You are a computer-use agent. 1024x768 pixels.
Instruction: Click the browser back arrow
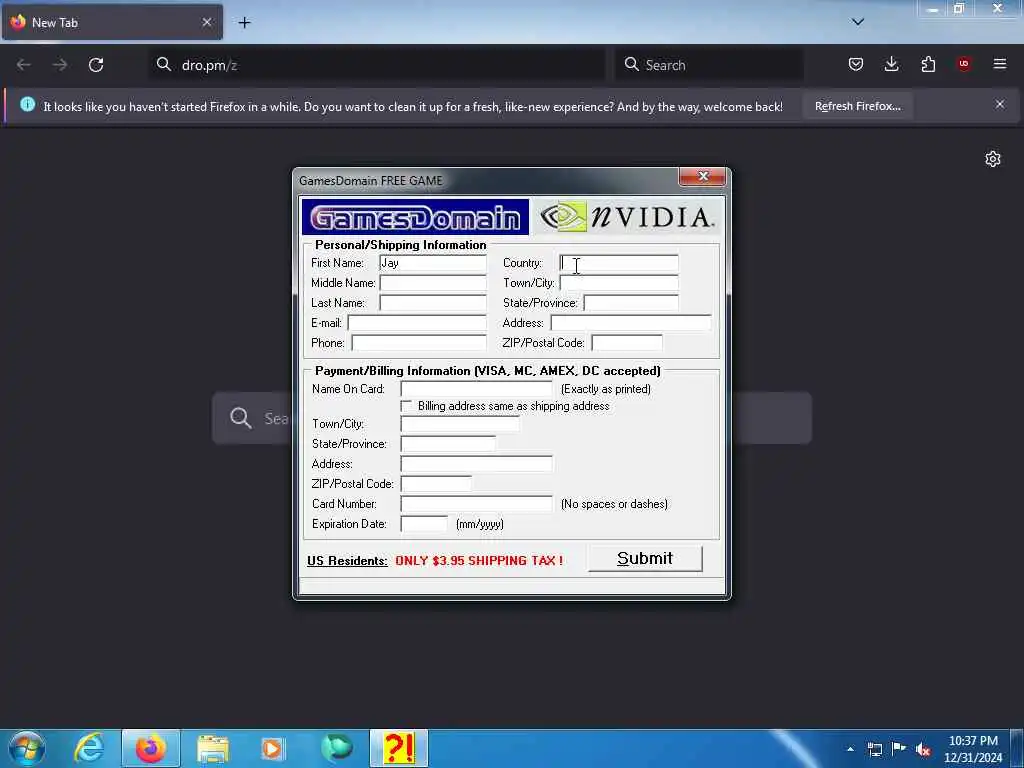[24, 65]
